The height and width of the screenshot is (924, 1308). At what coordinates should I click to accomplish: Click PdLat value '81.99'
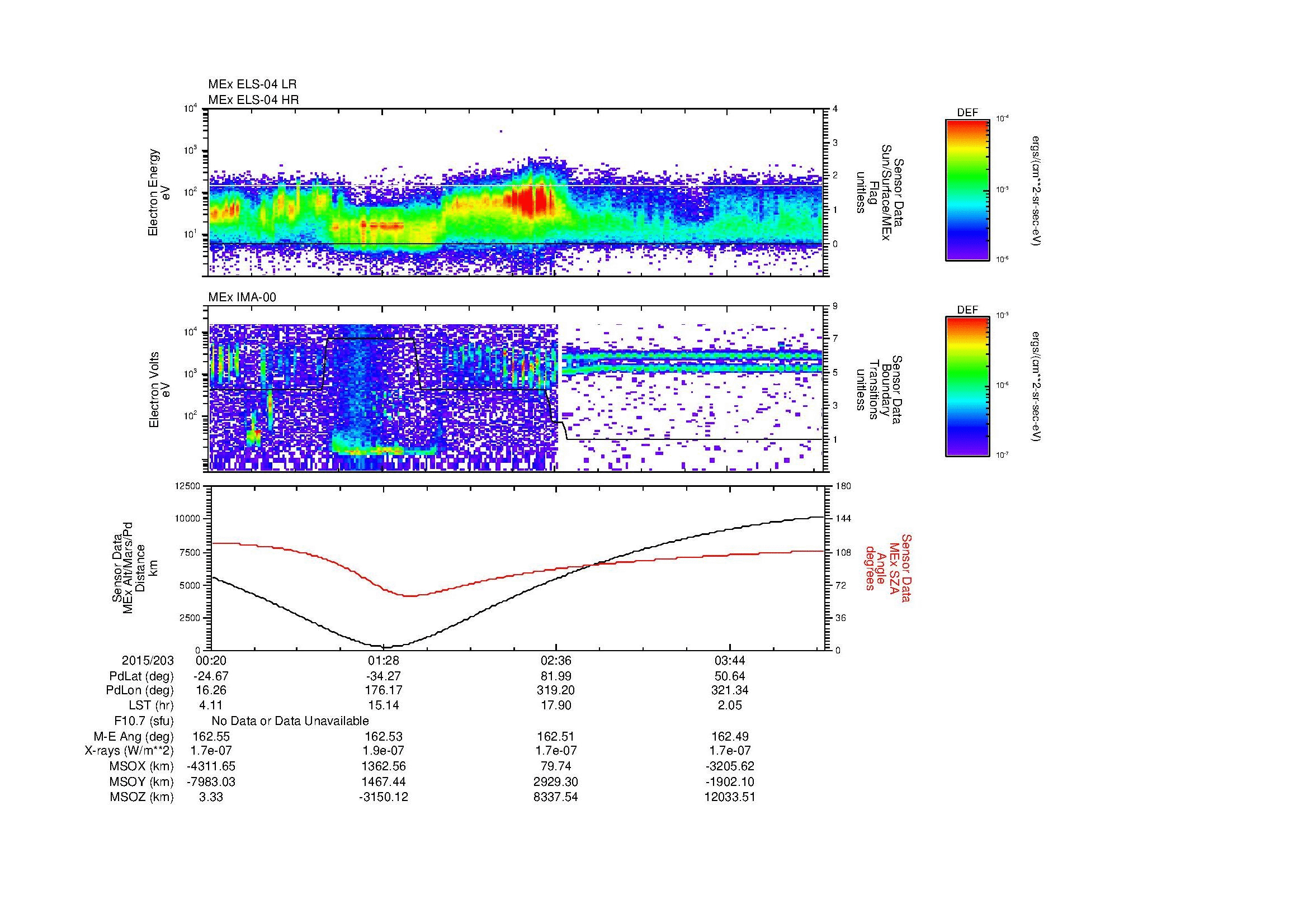pyautogui.click(x=556, y=676)
